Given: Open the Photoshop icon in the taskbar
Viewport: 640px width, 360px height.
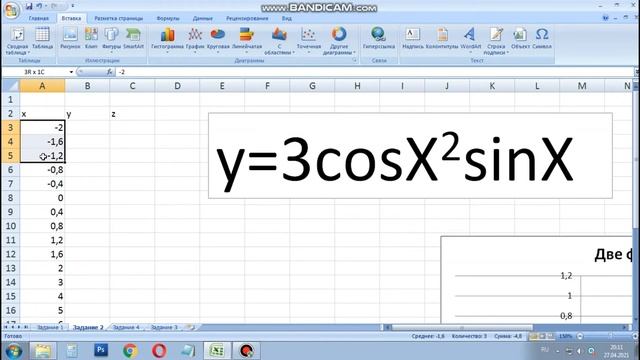Looking at the screenshot, I should [x=101, y=350].
